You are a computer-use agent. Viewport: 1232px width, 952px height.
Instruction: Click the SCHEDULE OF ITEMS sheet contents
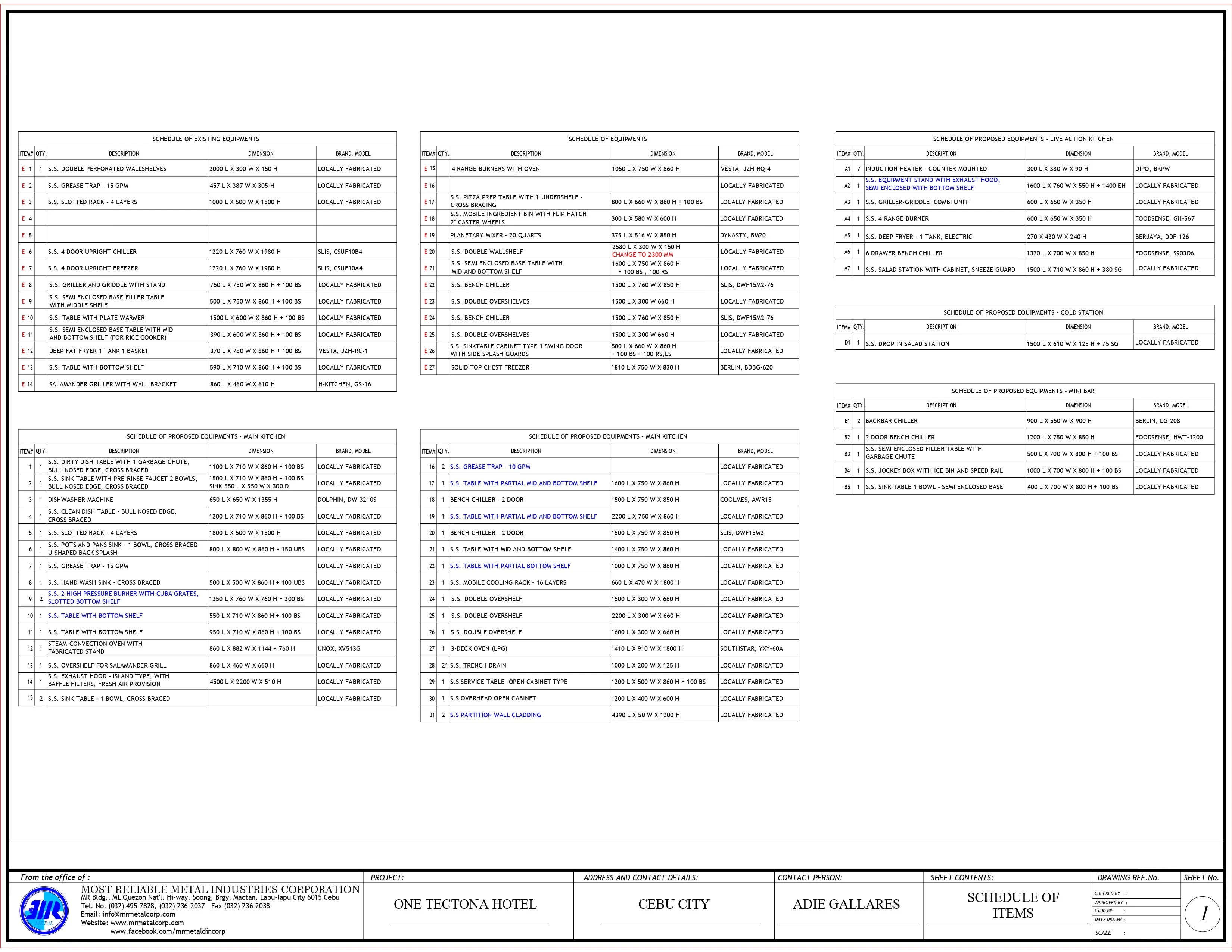(x=1012, y=905)
